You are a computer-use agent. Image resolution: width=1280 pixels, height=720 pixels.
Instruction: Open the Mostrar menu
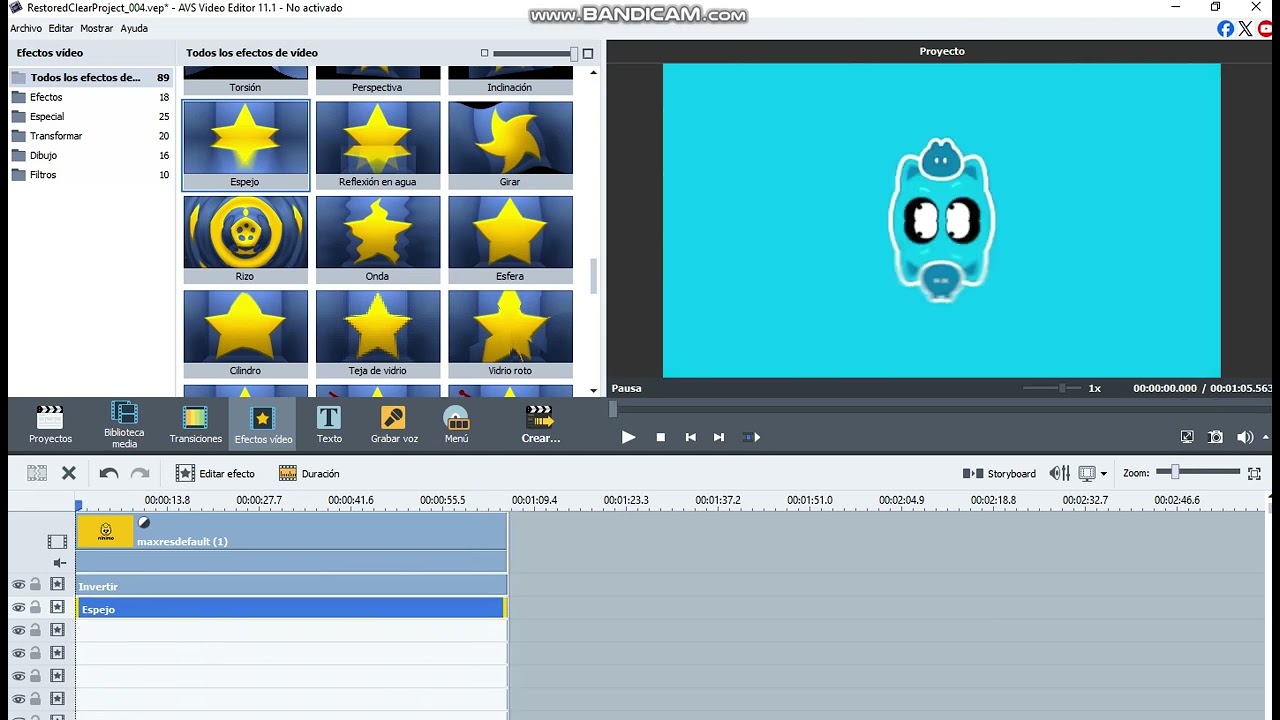coord(97,29)
